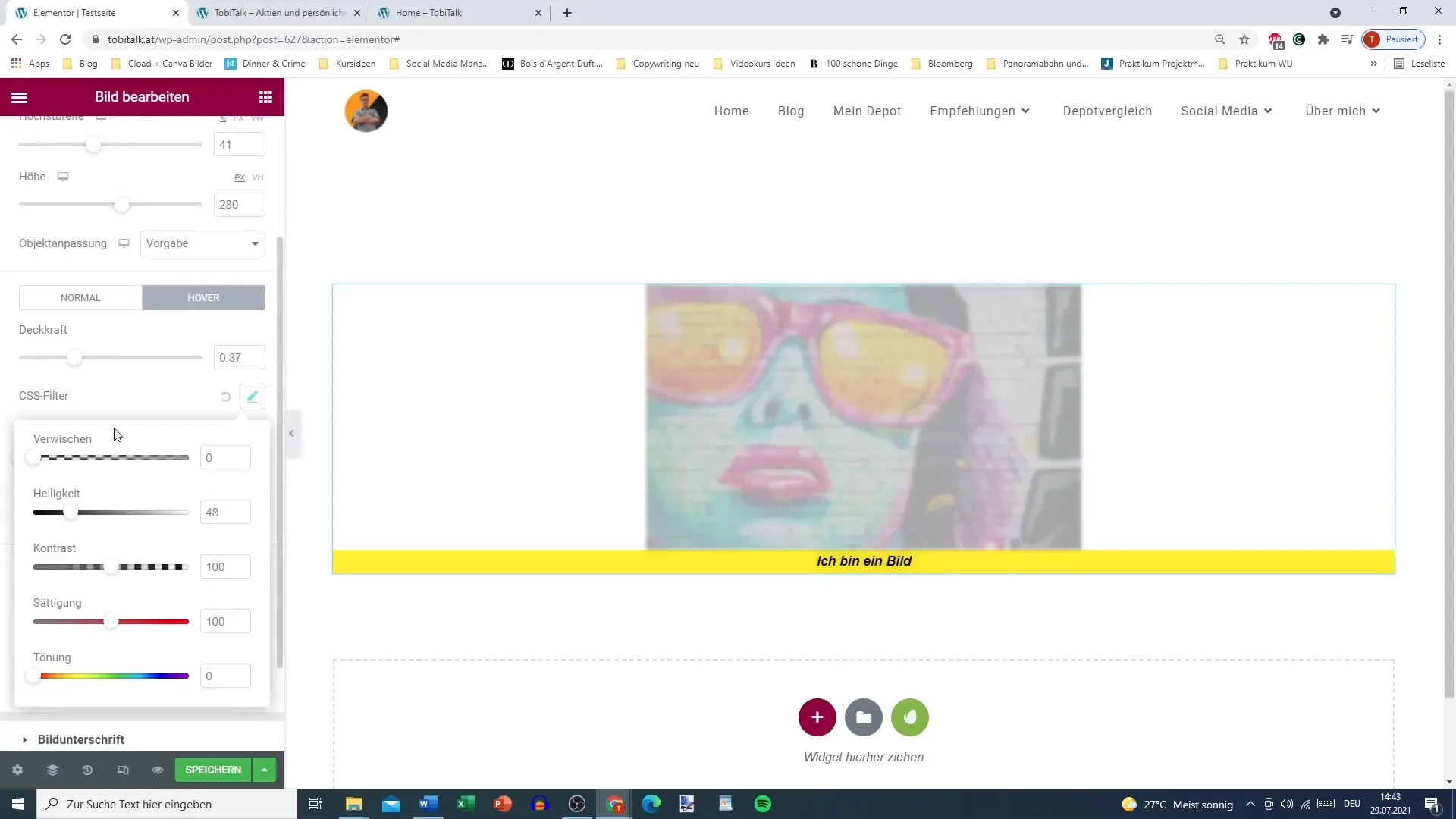Open File Explorer from taskbar
The image size is (1456, 819).
(x=354, y=804)
